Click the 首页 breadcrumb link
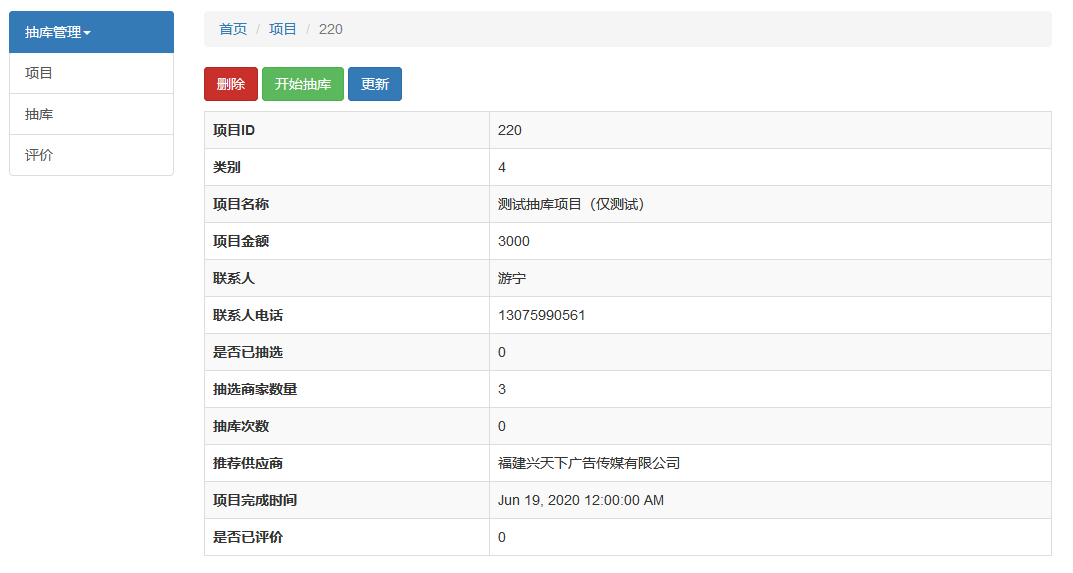The width and height of the screenshot is (1073, 573). [233, 29]
